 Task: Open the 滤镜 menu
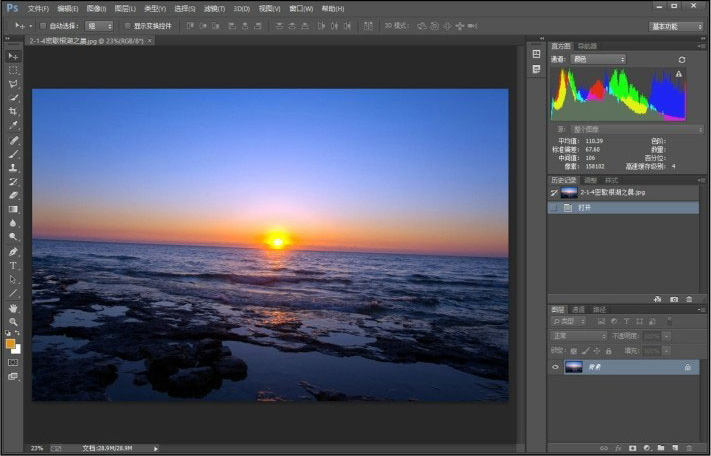(213, 8)
